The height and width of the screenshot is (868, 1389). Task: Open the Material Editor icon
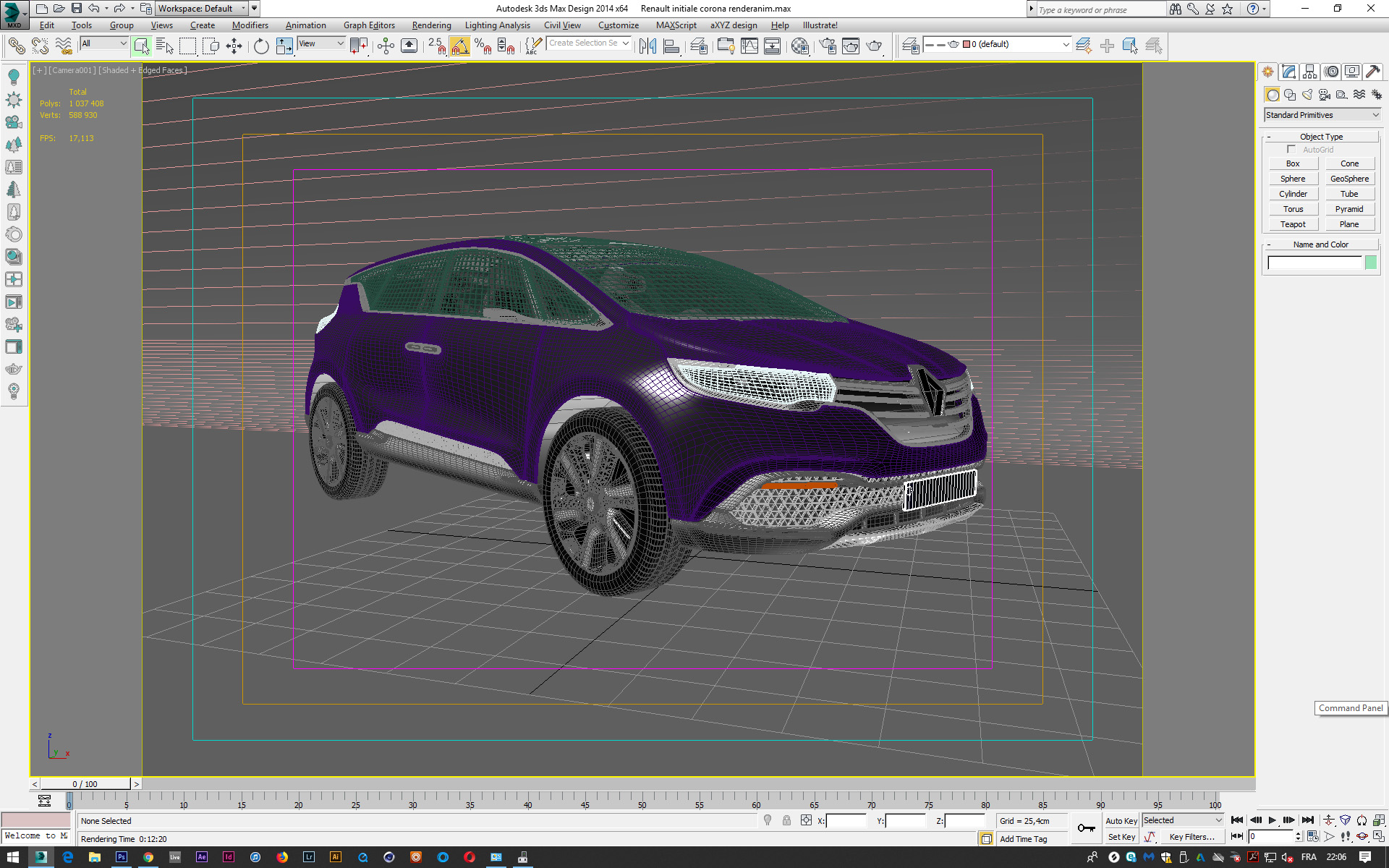click(x=800, y=46)
